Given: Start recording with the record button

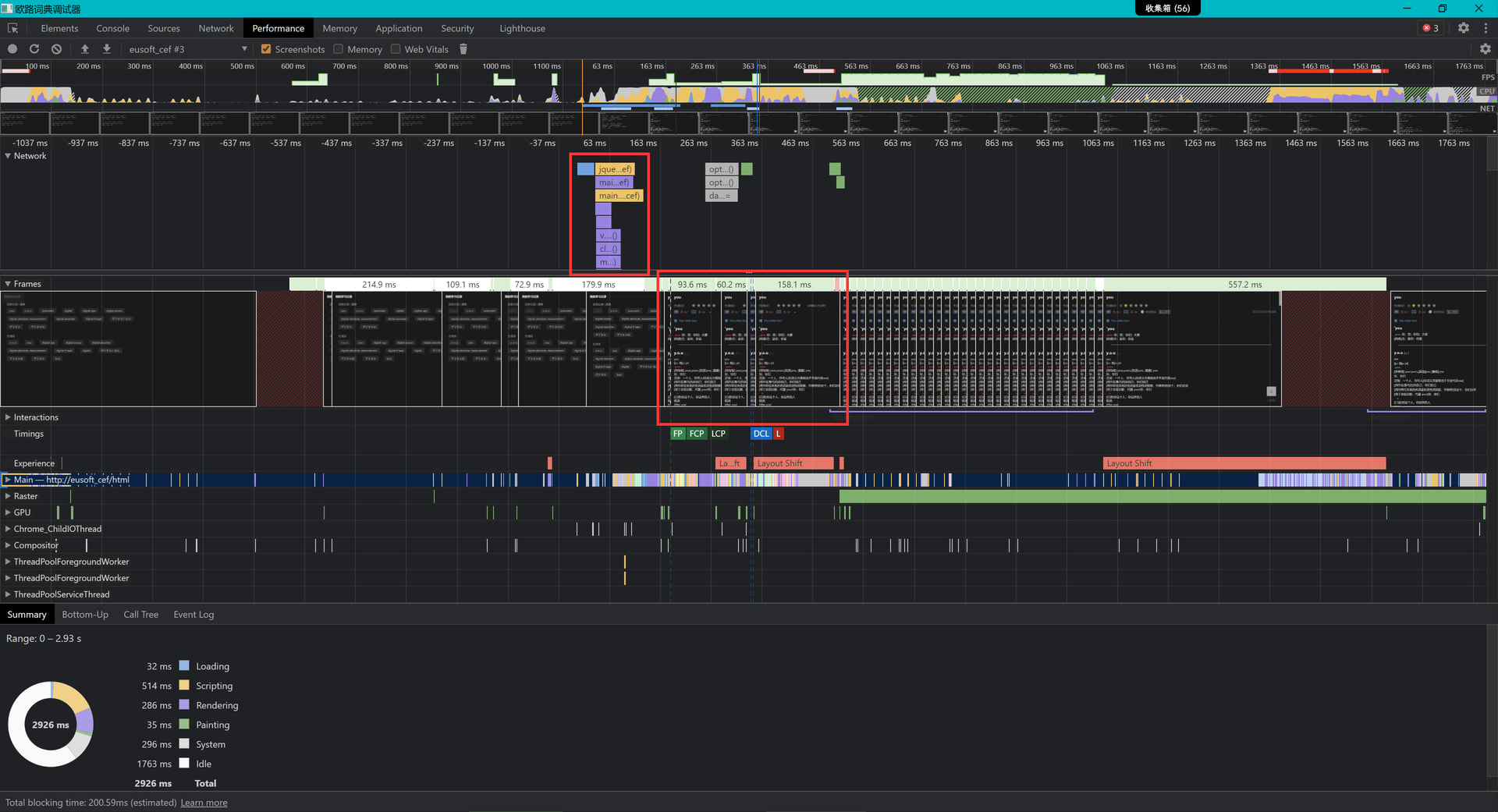Looking at the screenshot, I should 12,49.
